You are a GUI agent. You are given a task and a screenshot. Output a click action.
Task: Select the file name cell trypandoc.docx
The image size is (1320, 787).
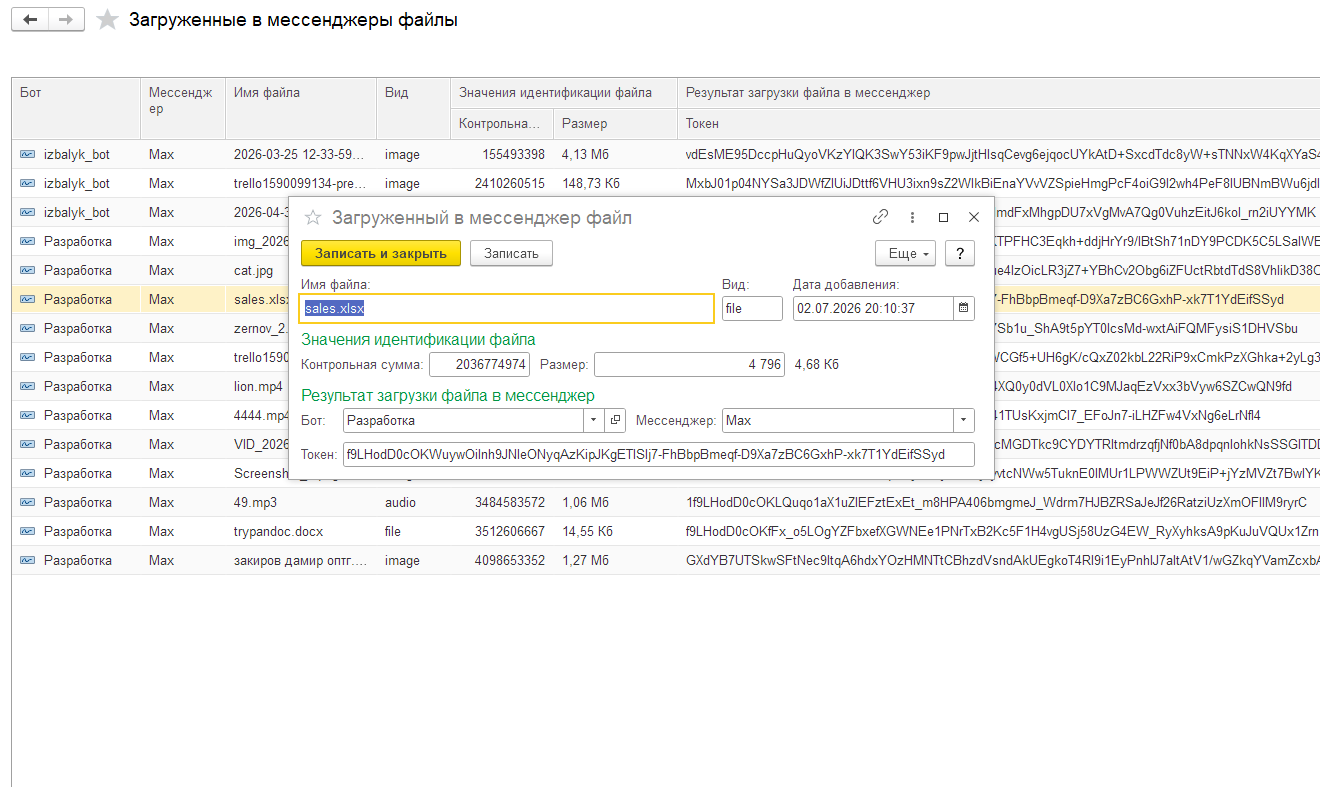[301, 531]
